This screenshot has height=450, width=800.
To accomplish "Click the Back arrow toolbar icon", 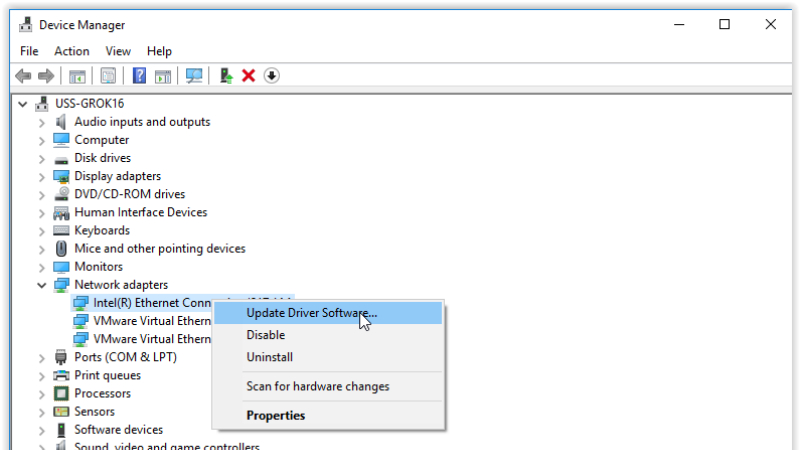I will 23,76.
